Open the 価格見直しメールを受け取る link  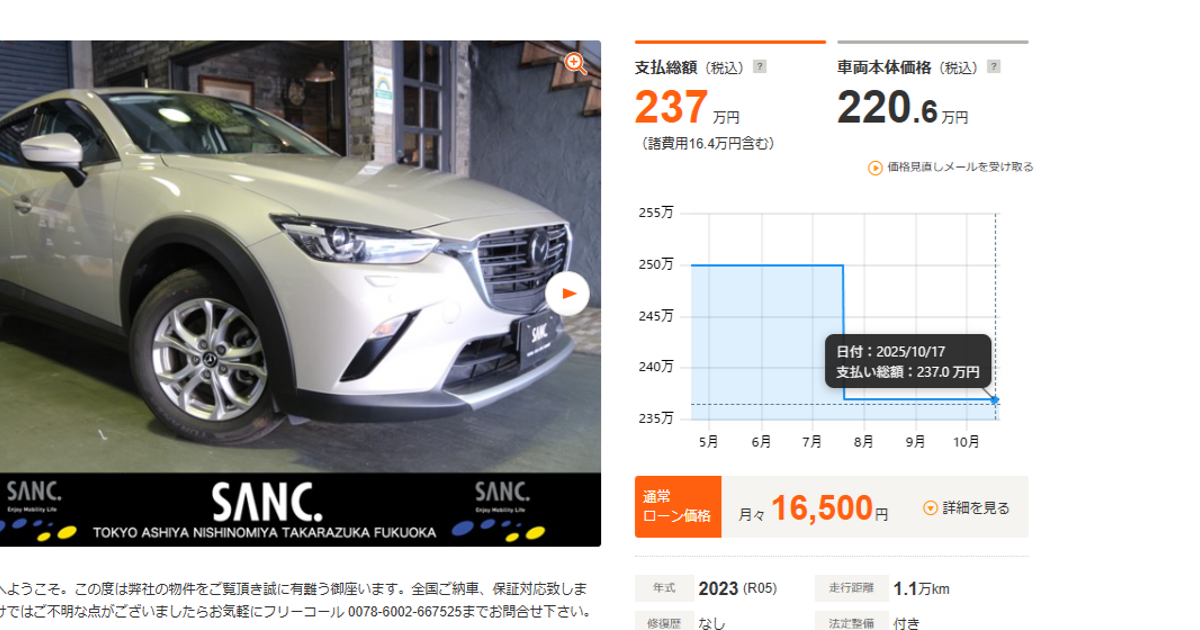tap(960, 167)
